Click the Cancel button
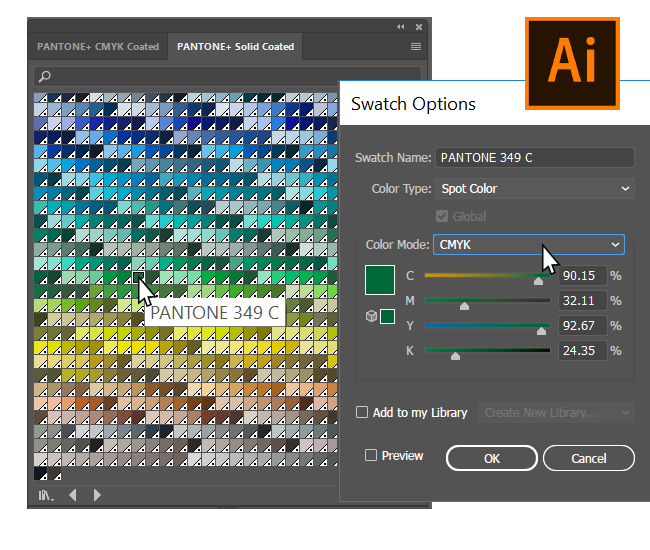This screenshot has height=550, width=650. pyautogui.click(x=589, y=458)
